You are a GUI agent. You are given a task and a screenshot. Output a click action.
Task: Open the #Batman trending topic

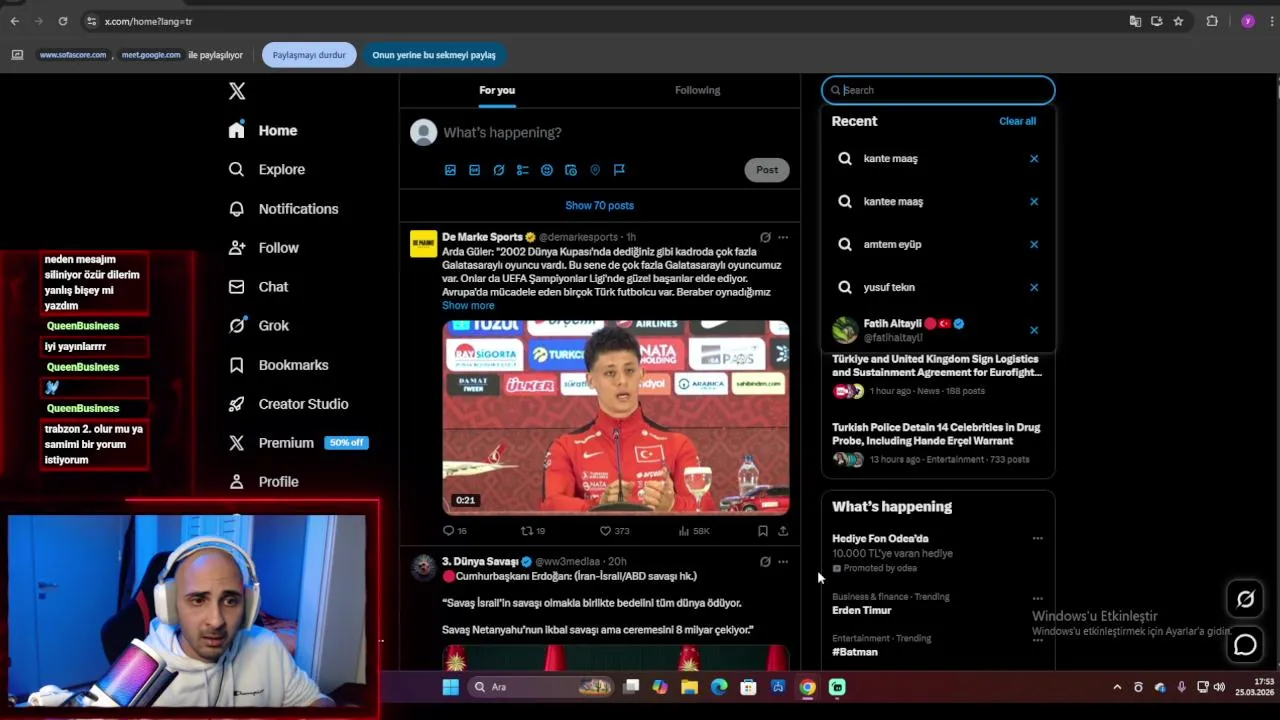point(855,652)
